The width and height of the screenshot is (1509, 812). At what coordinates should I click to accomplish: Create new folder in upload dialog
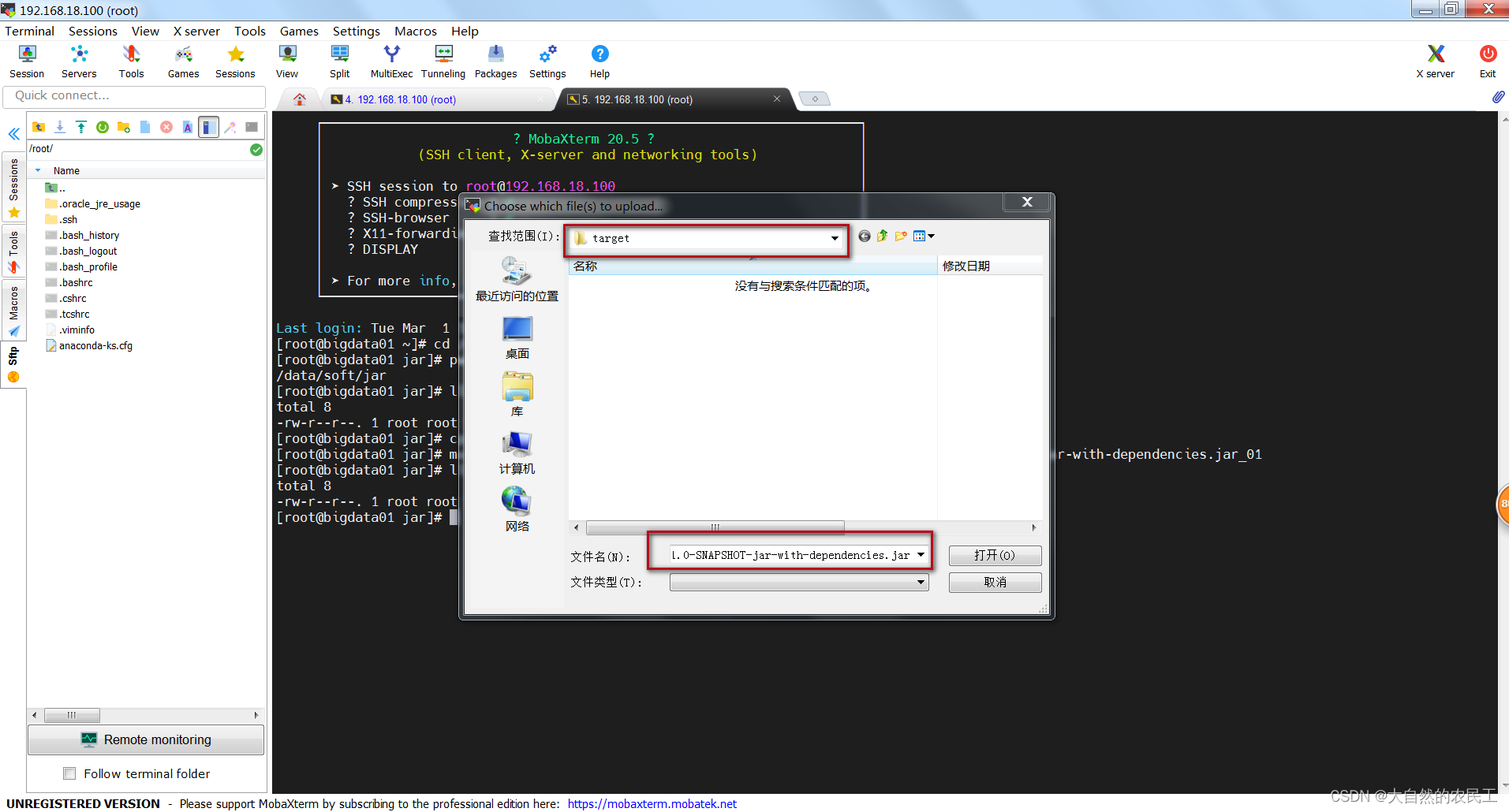901,236
